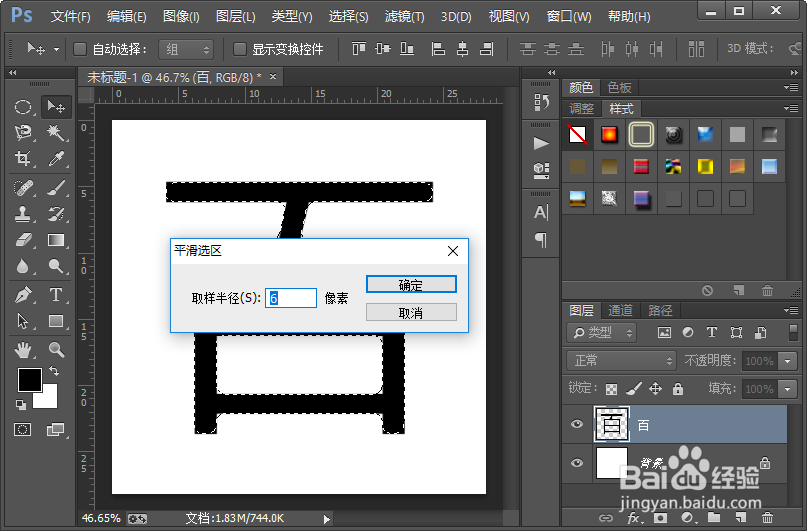807x531 pixels.
Task: Select the Blur tool
Action: (23, 266)
